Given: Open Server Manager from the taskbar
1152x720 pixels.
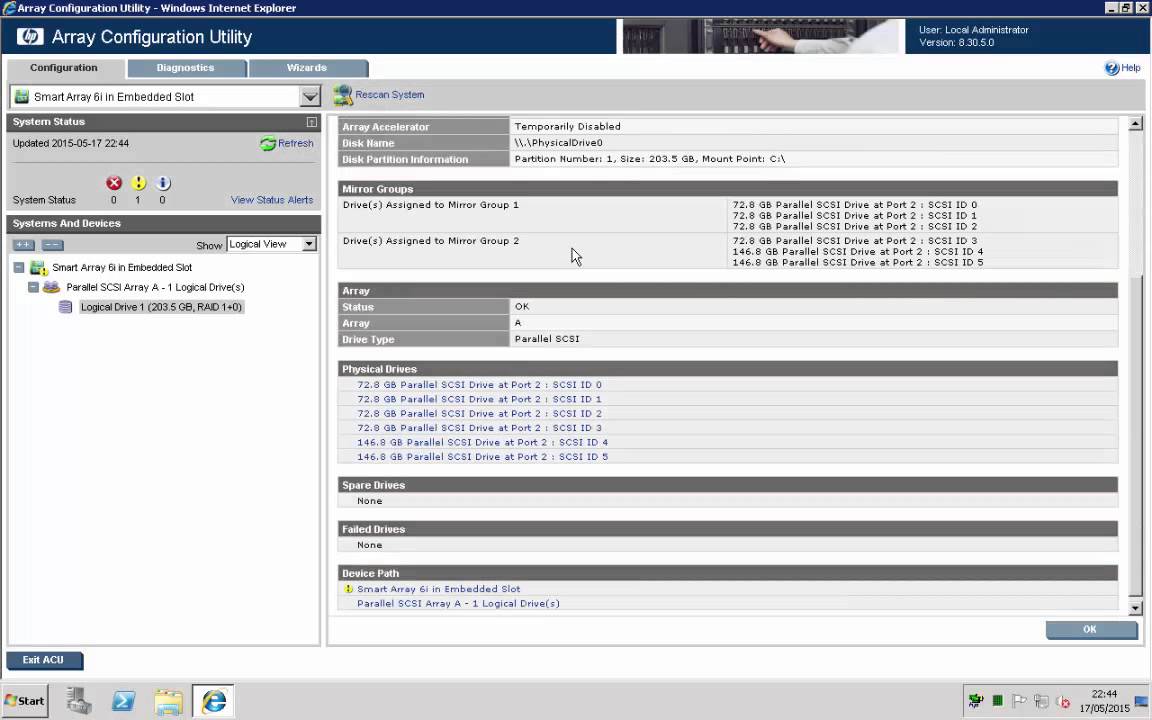Looking at the screenshot, I should point(79,701).
